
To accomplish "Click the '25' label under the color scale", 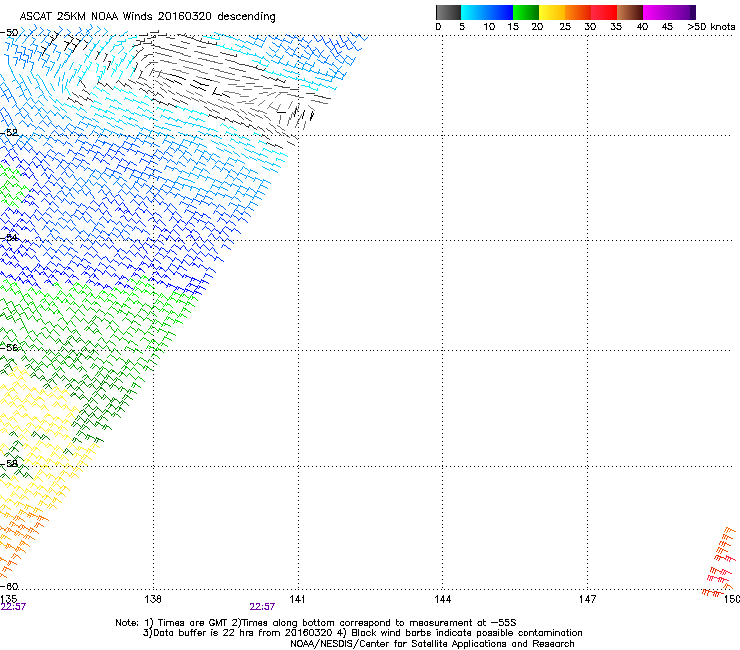I will pyautogui.click(x=565, y=27).
